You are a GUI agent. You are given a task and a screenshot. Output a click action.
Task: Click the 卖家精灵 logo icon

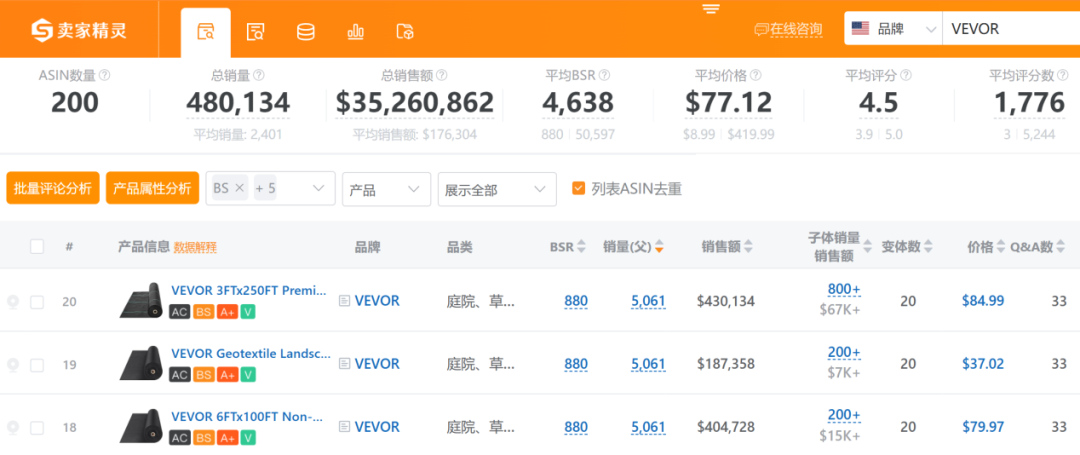tap(43, 30)
